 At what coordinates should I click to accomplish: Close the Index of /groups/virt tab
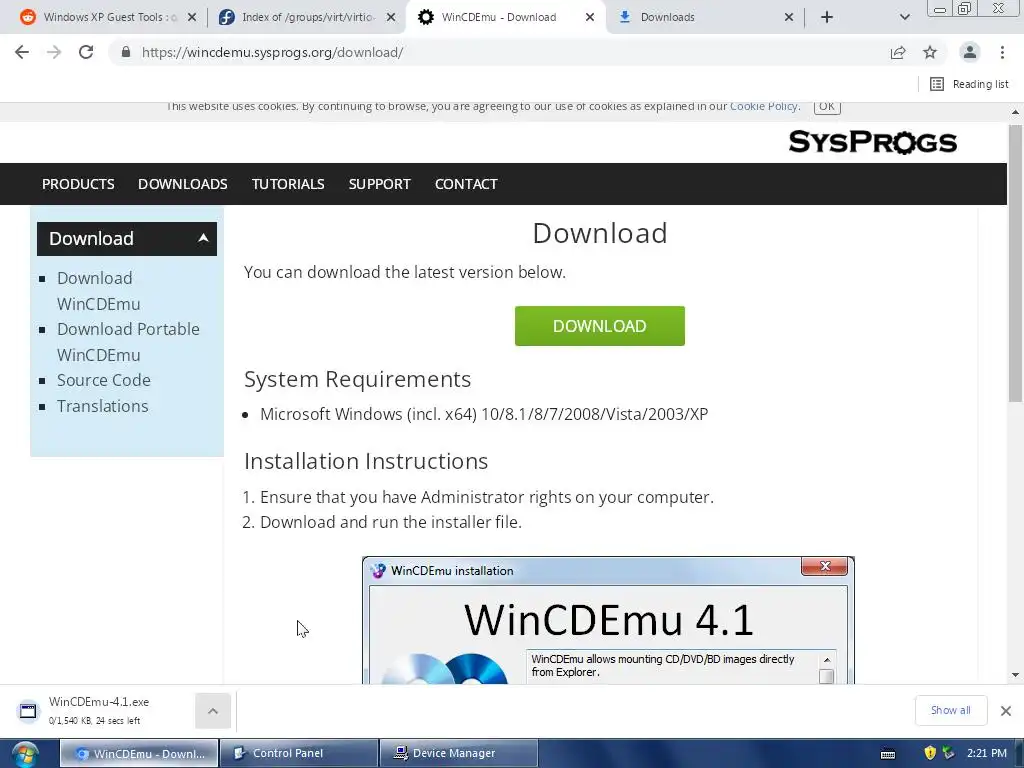(391, 17)
